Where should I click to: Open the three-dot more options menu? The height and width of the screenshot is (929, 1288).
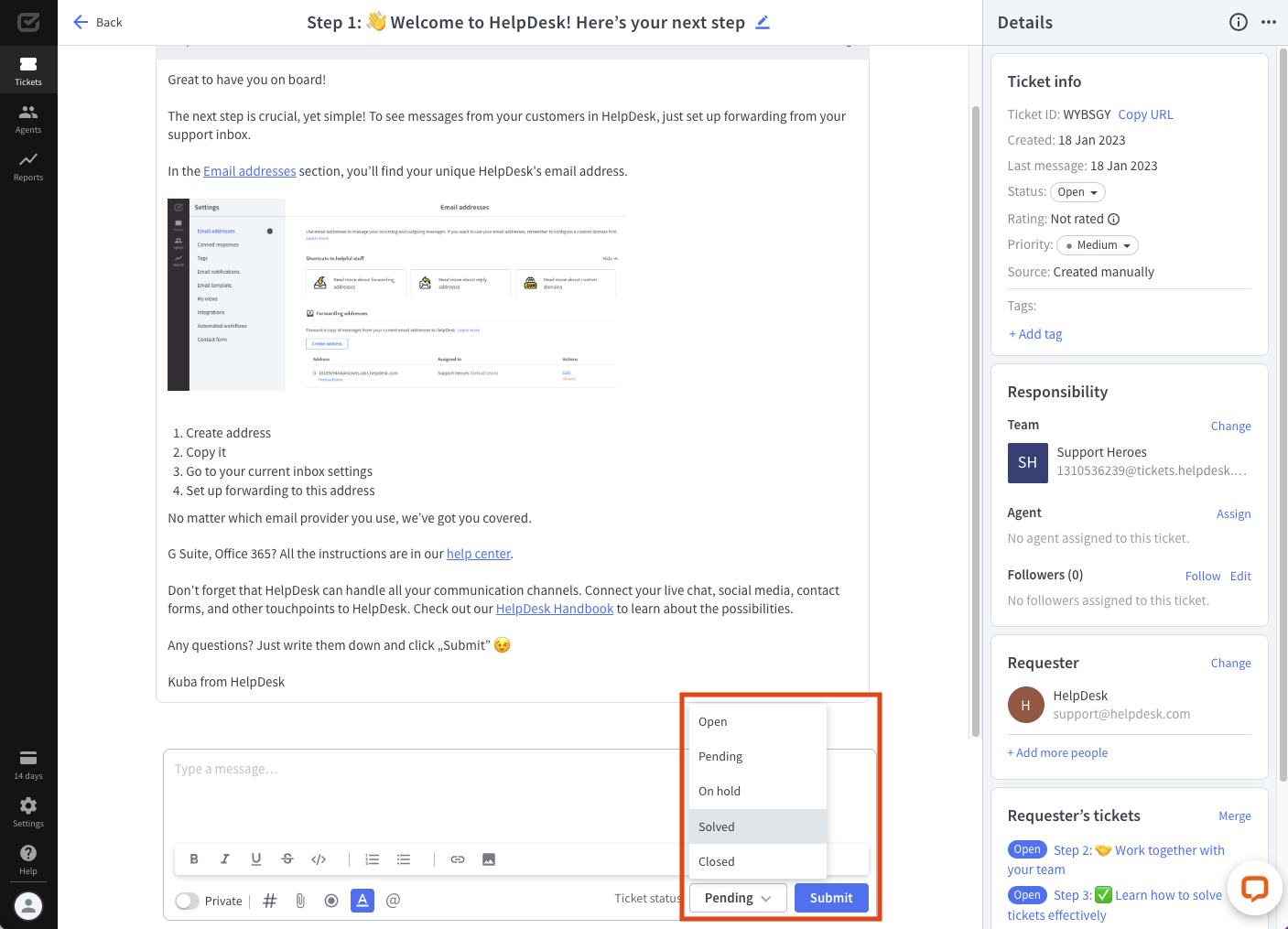pos(1269,22)
